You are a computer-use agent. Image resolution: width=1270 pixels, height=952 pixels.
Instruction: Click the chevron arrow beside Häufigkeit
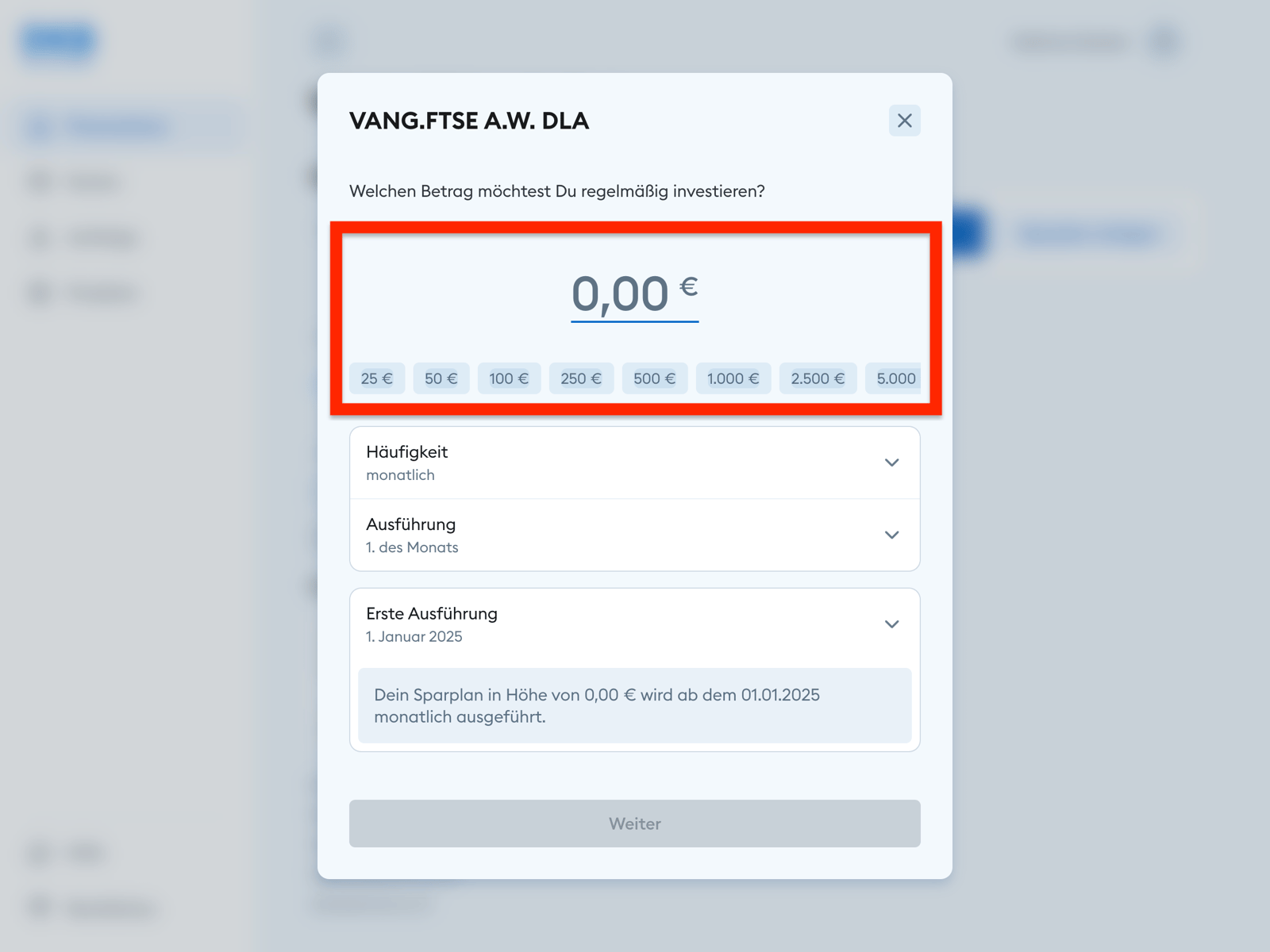(x=891, y=463)
